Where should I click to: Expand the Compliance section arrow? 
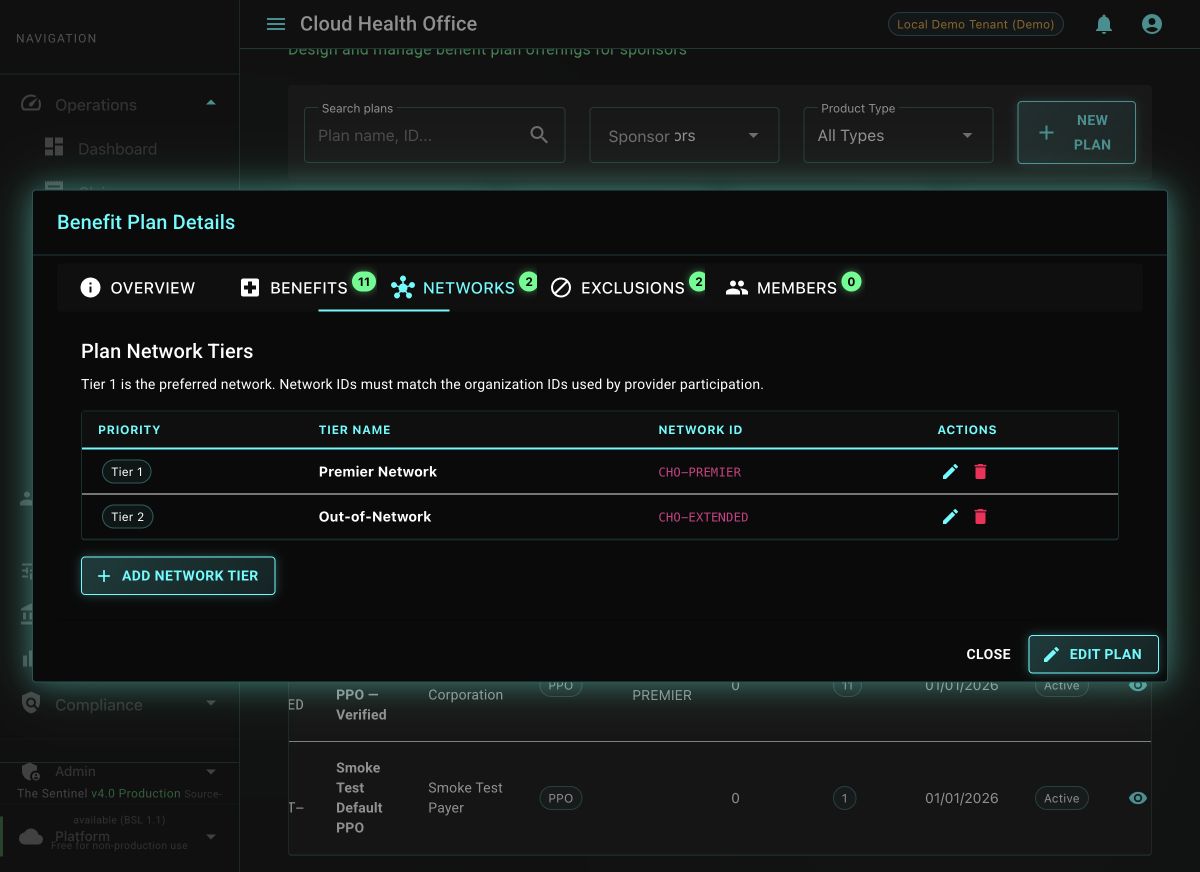(211, 703)
